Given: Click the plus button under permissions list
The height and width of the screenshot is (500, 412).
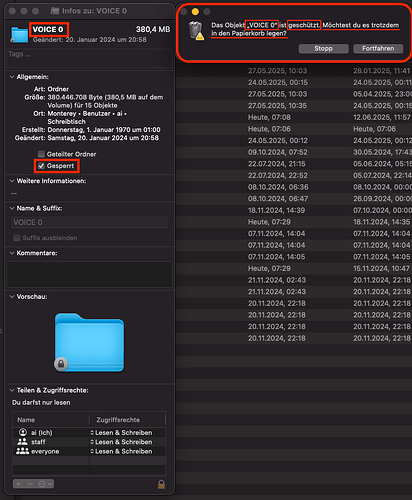Looking at the screenshot, I should tap(18, 484).
